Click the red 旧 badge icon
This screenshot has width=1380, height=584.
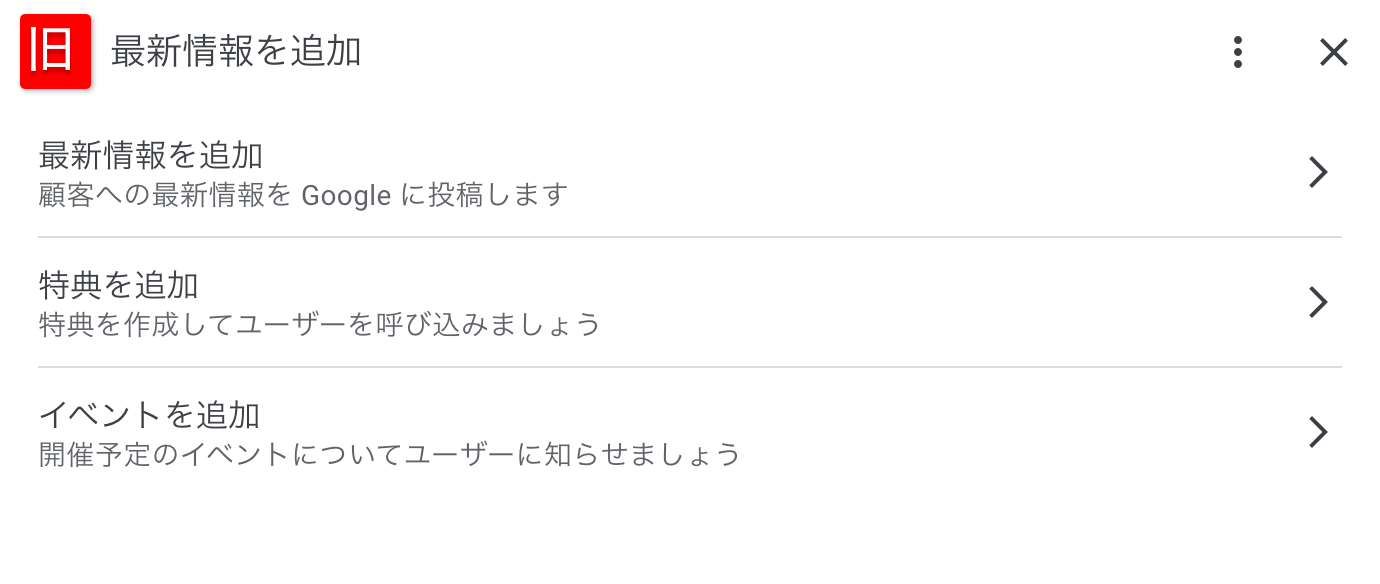(56, 51)
